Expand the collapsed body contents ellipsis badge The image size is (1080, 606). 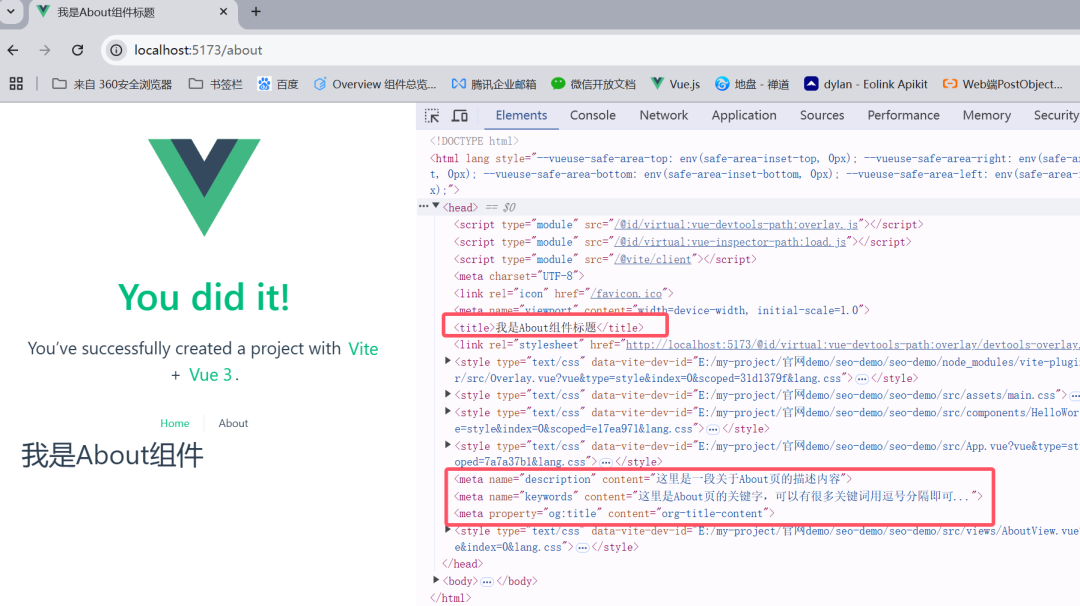pos(487,582)
